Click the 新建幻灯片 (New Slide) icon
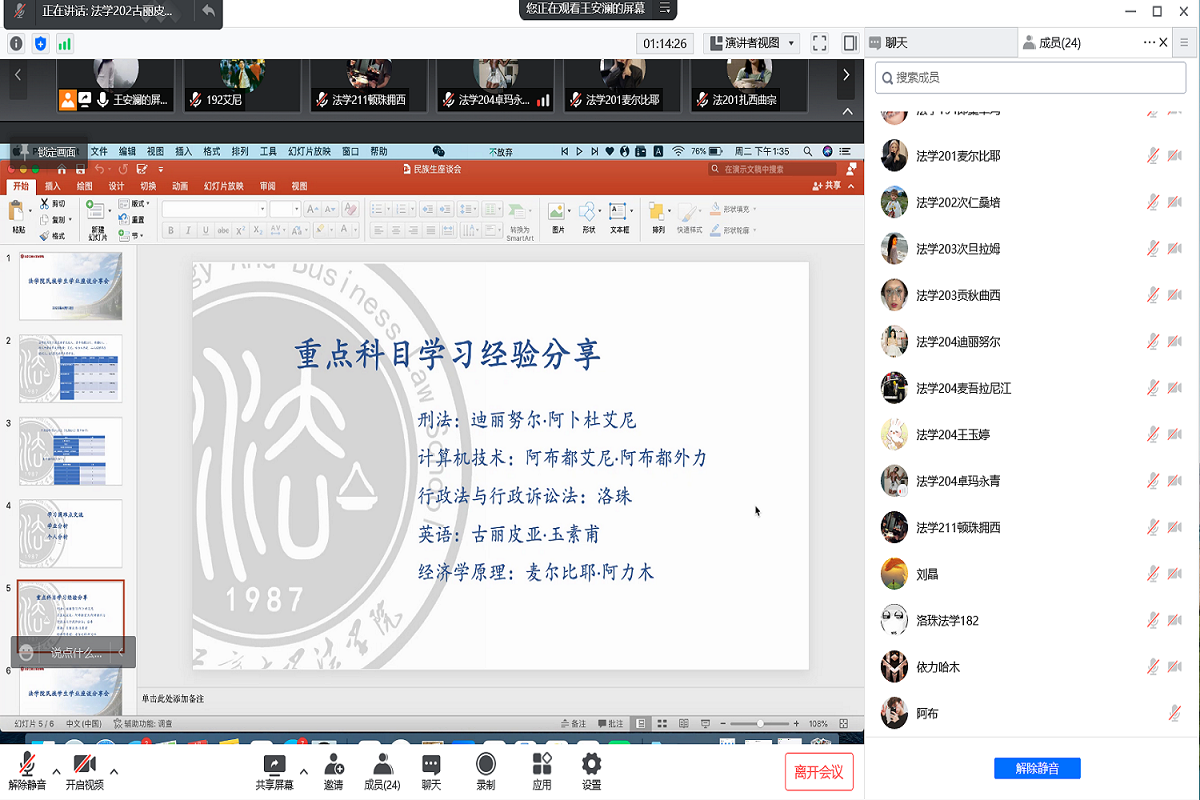This screenshot has height=800, width=1200. [96, 212]
